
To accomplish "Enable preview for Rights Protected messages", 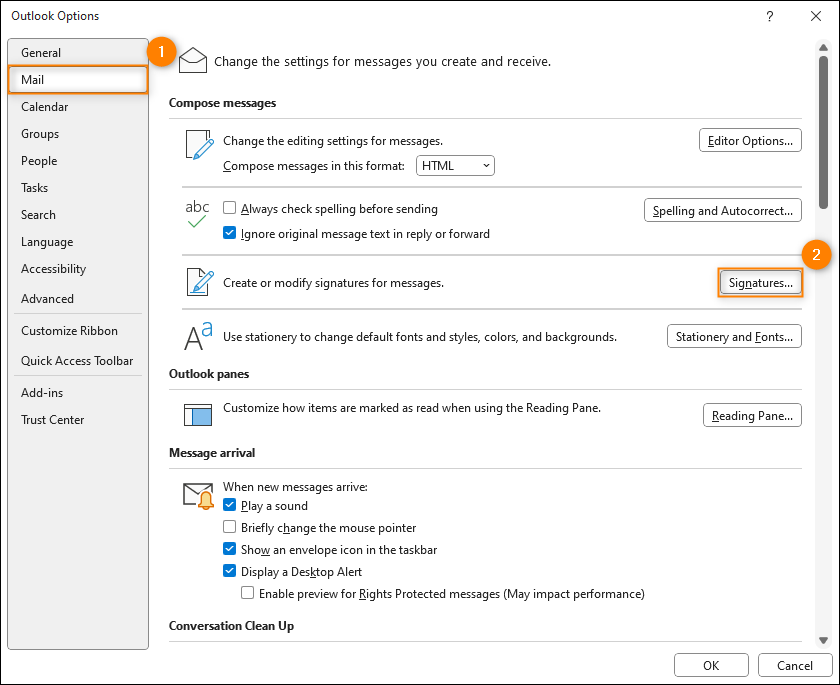I will (248, 593).
